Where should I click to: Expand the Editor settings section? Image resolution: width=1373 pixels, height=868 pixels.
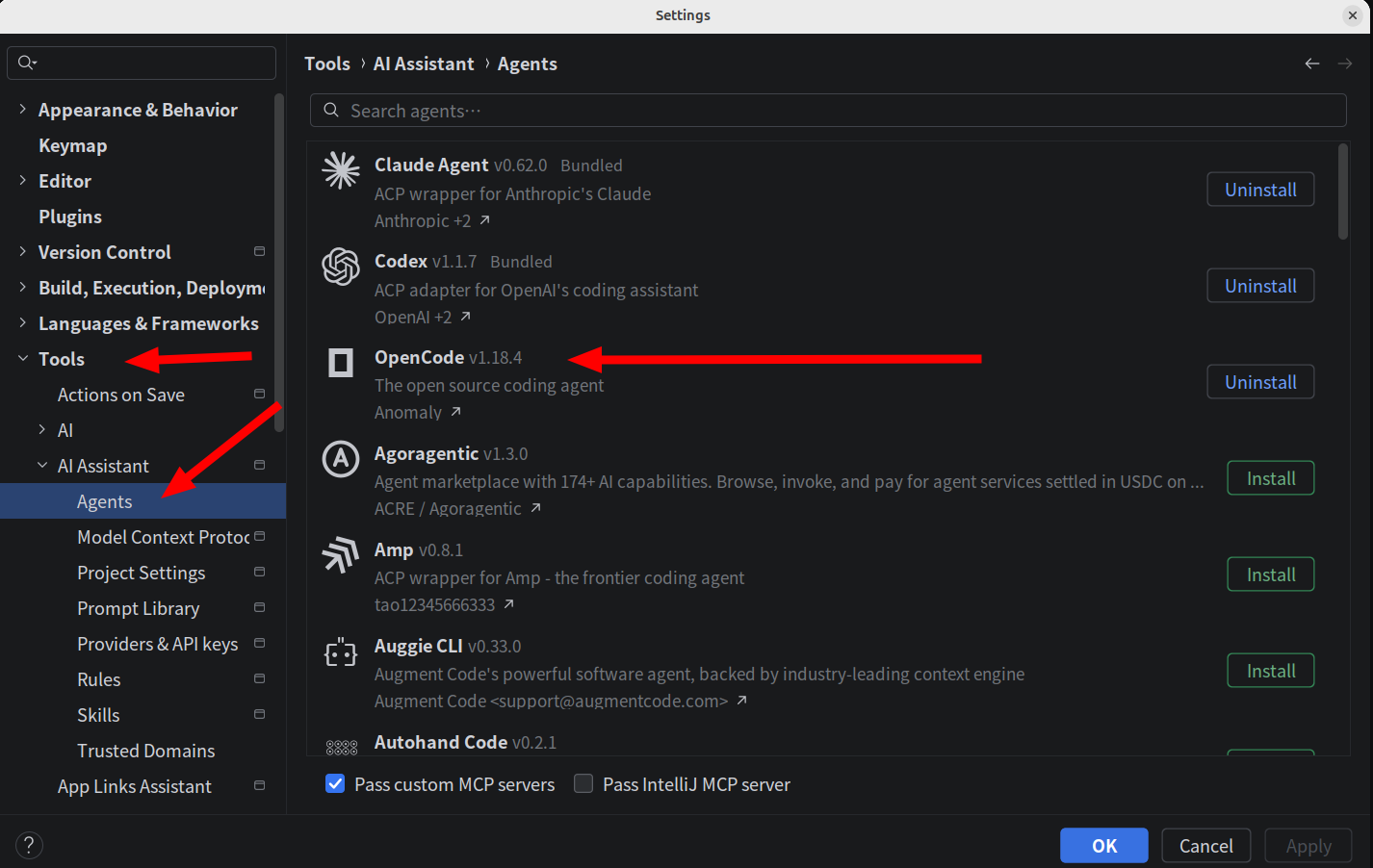pyautogui.click(x=23, y=181)
